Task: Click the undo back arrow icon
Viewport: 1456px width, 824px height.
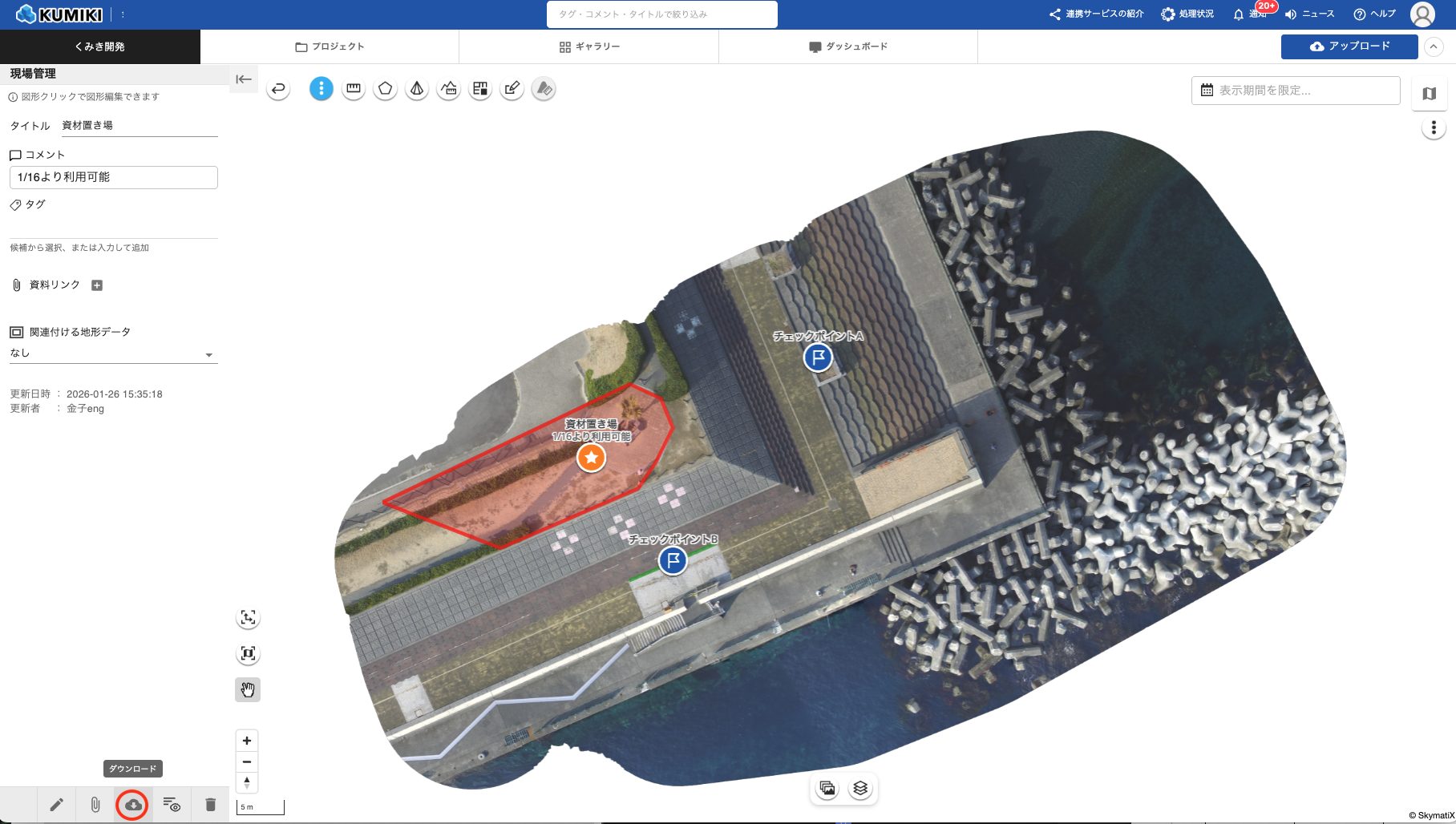Action: 278,89
